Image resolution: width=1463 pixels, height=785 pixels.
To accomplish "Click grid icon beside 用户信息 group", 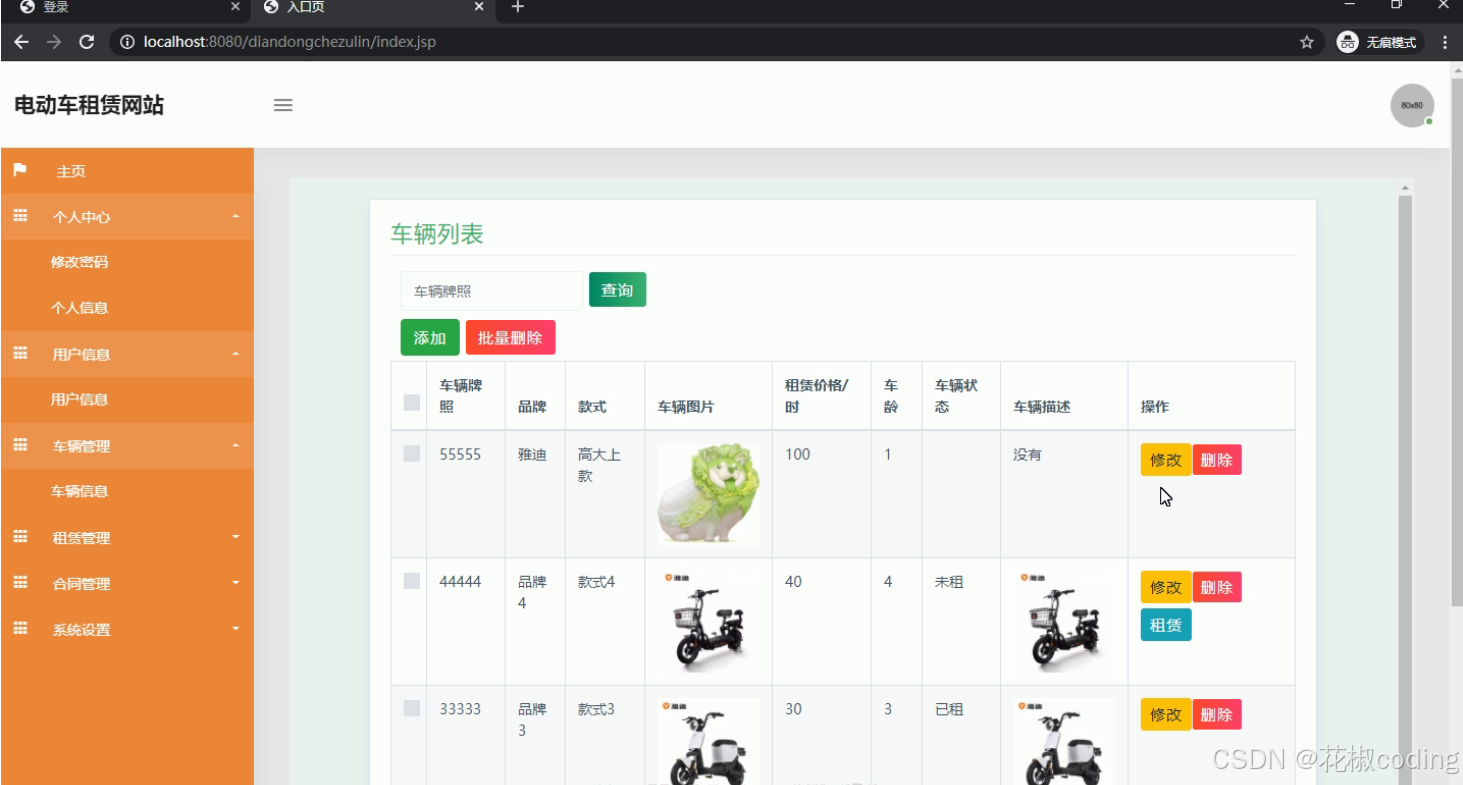I will coord(20,353).
